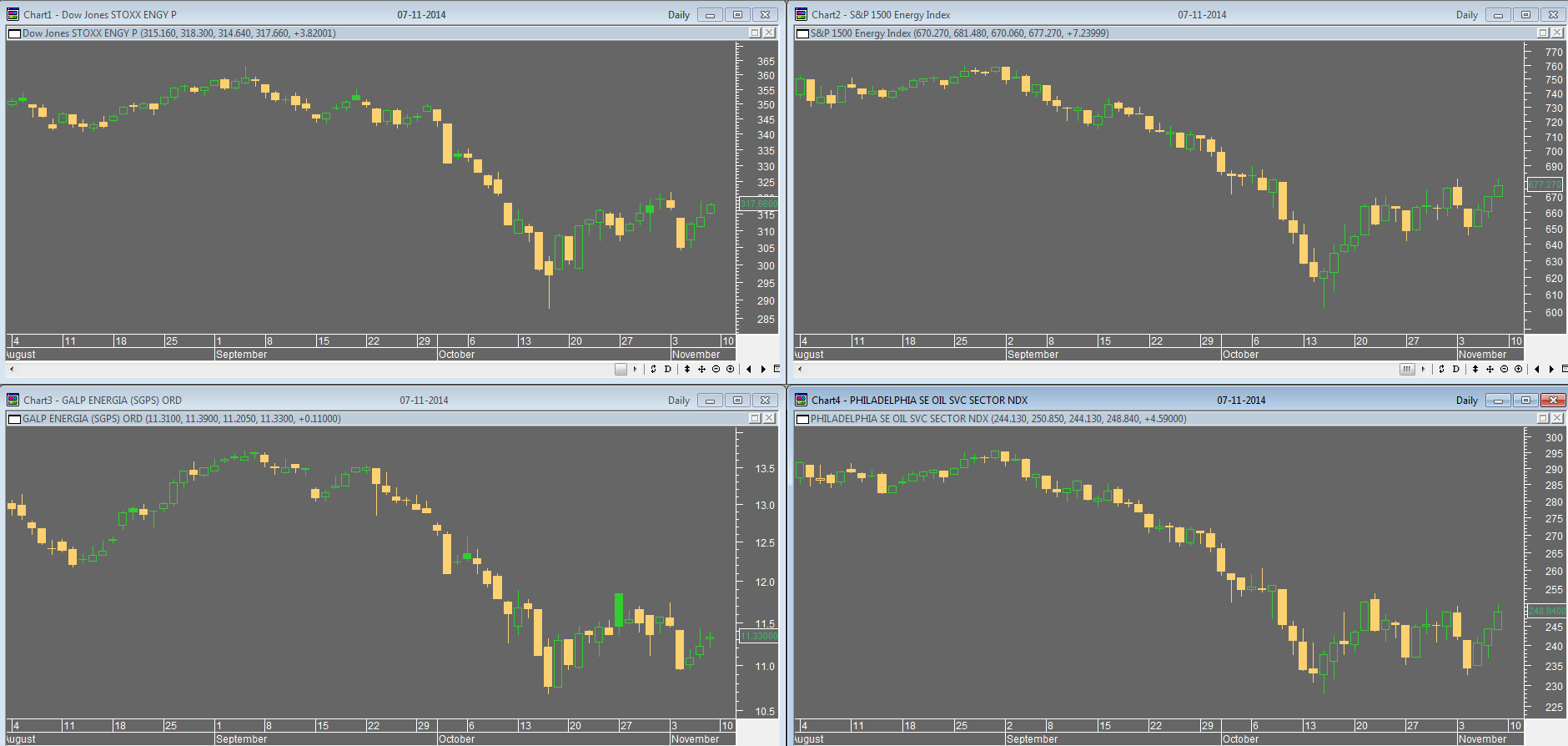Select the pan/move cross arrows icon in Chart1
Screen dimensions: 1568x746
click(701, 369)
